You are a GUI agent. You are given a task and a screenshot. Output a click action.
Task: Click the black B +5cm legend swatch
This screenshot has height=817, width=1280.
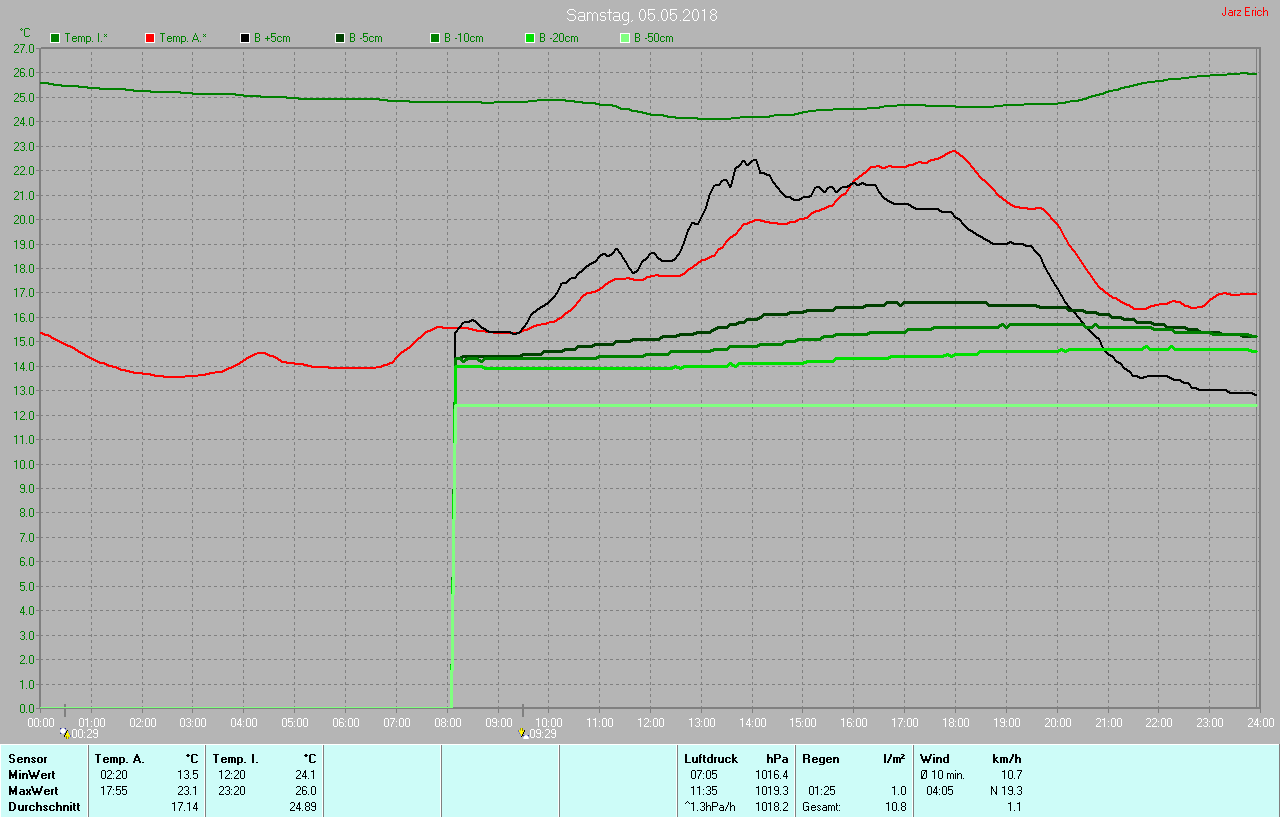[x=245, y=38]
